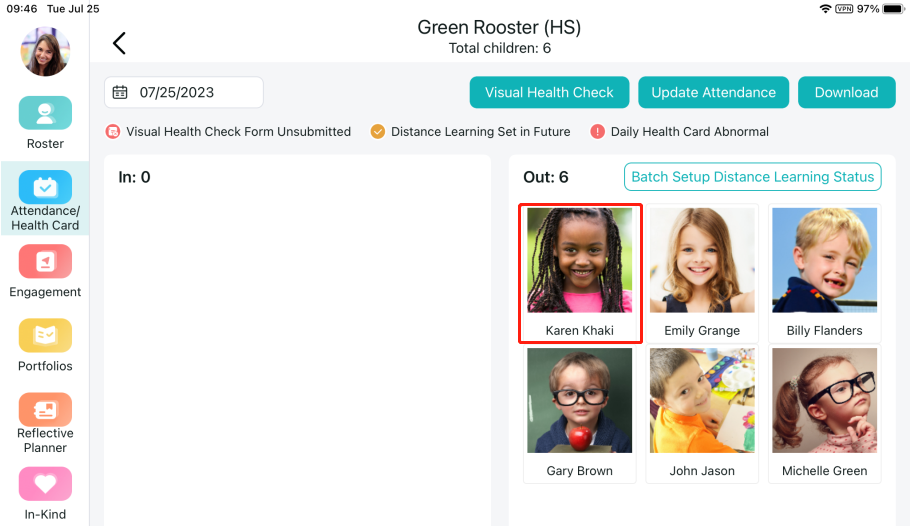Viewport: 910px width, 526px height.
Task: Click 'Visual Health Check Form Unsubmitted' text
Action: 239,132
